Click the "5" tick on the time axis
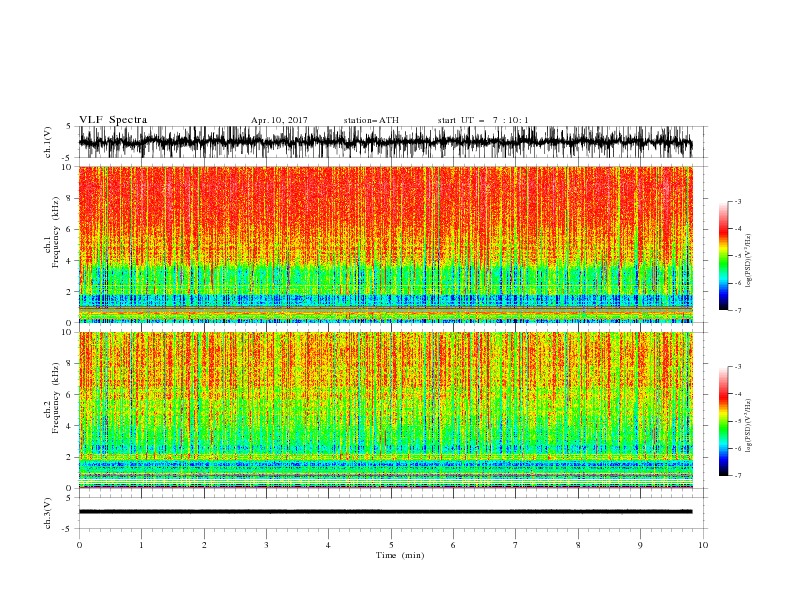This screenshot has width=792, height=612. [x=391, y=545]
